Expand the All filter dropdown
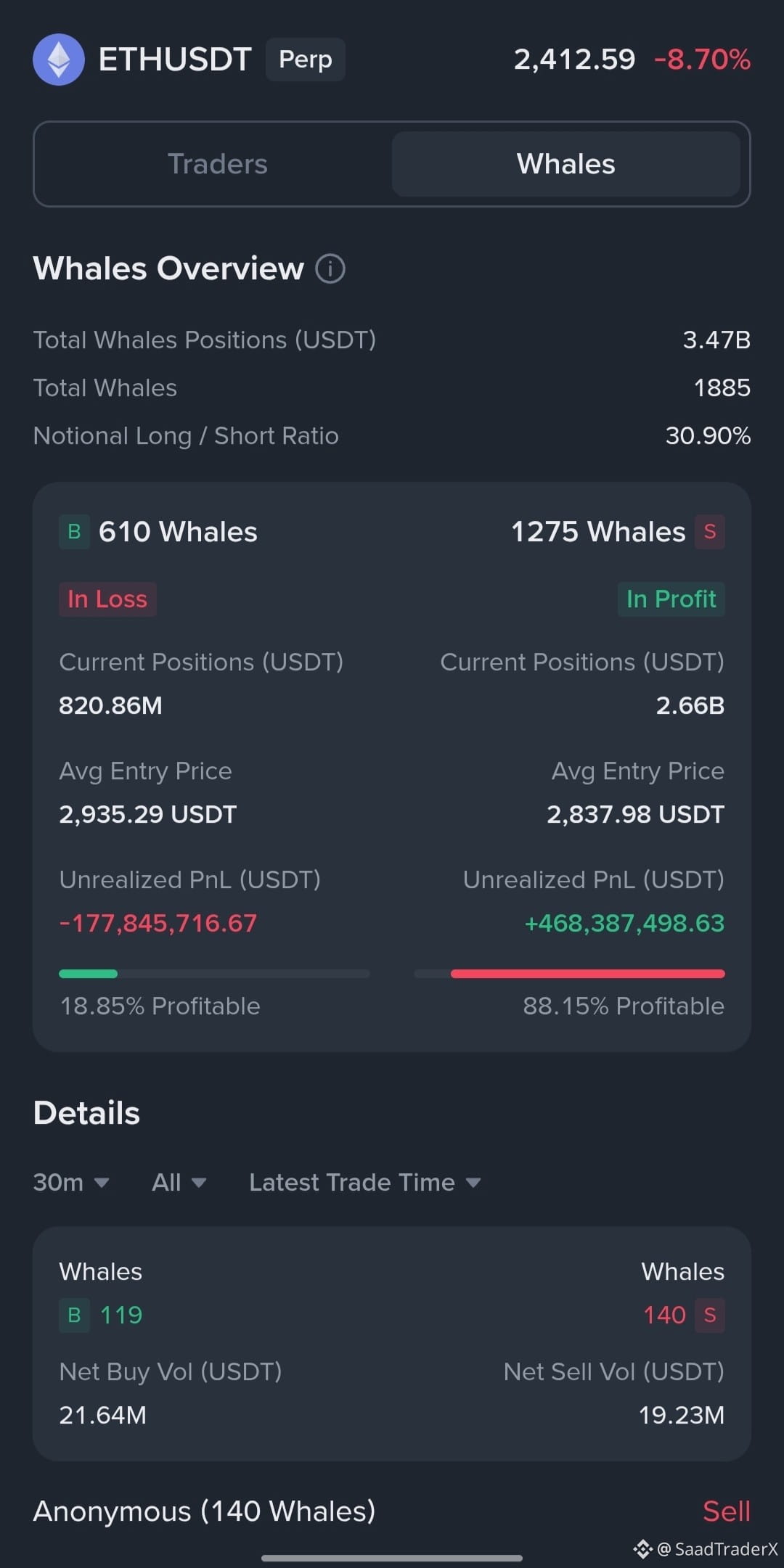 (x=179, y=1183)
